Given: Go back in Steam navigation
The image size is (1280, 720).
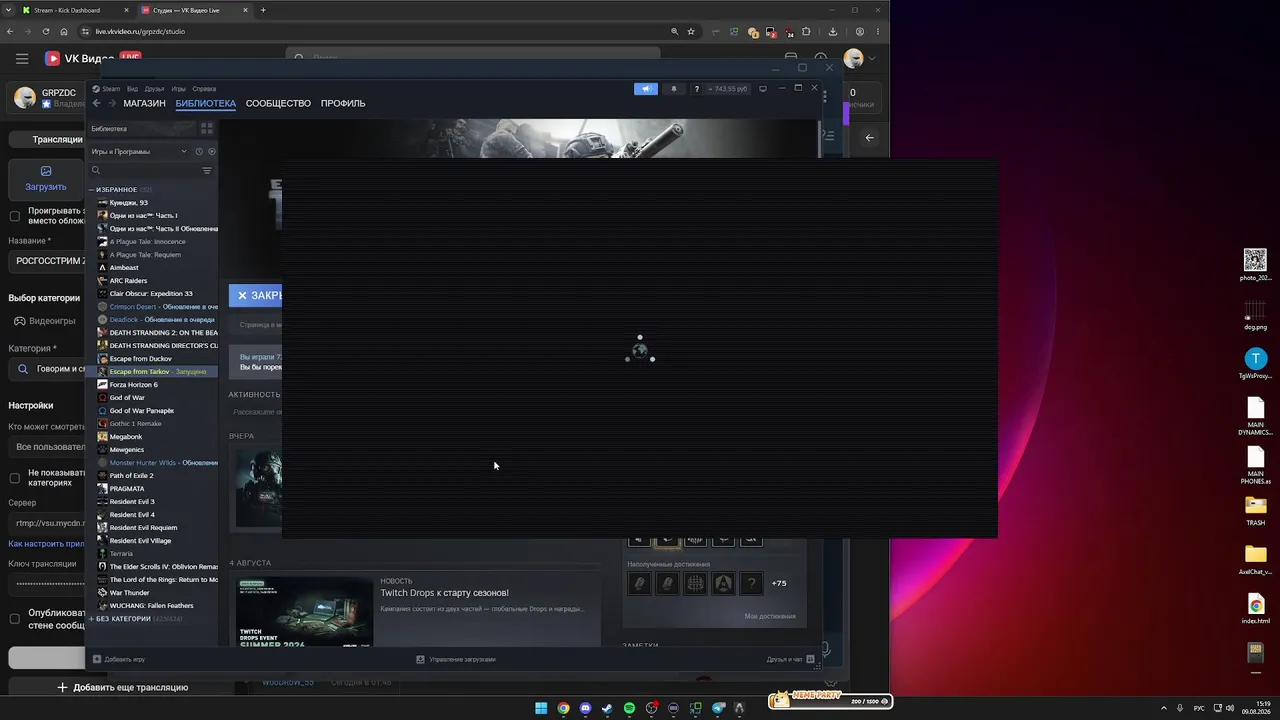Looking at the screenshot, I should [96, 103].
